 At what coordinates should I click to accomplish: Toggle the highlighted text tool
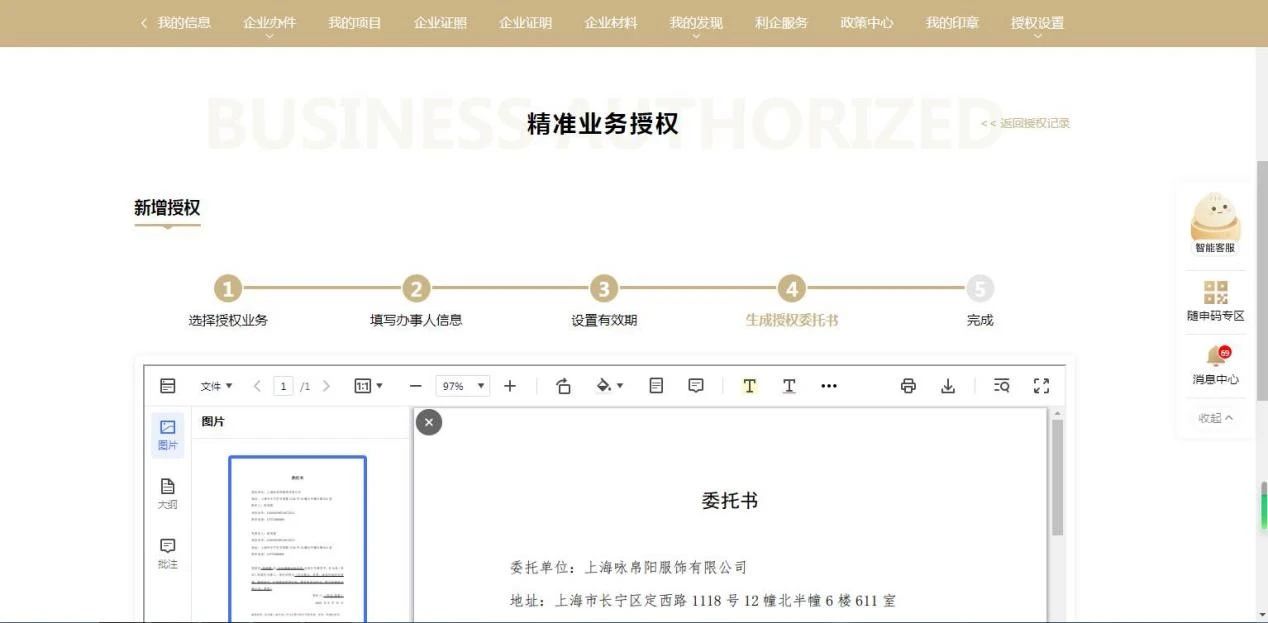[749, 386]
